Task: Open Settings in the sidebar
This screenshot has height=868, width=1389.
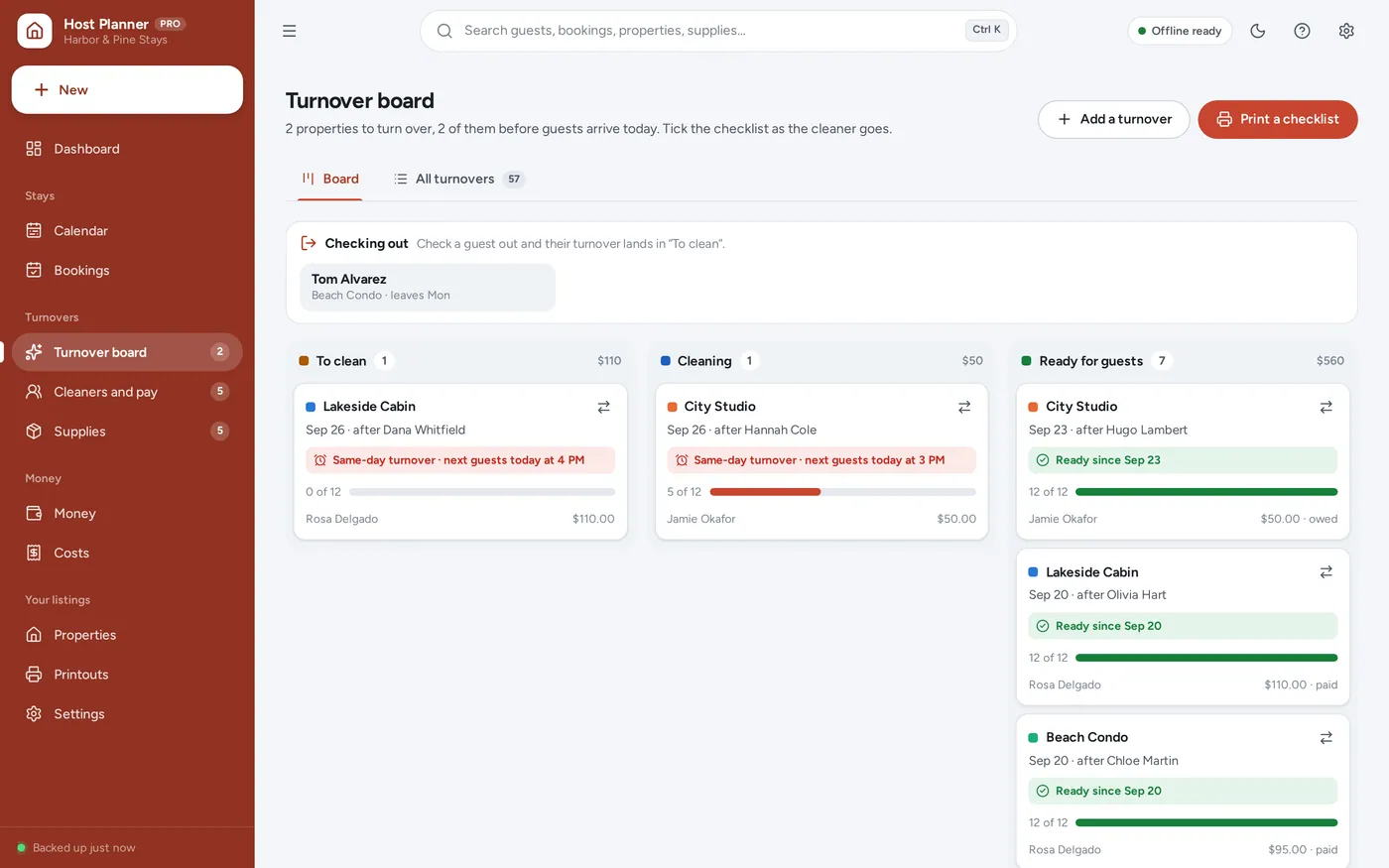Action: coord(127,714)
